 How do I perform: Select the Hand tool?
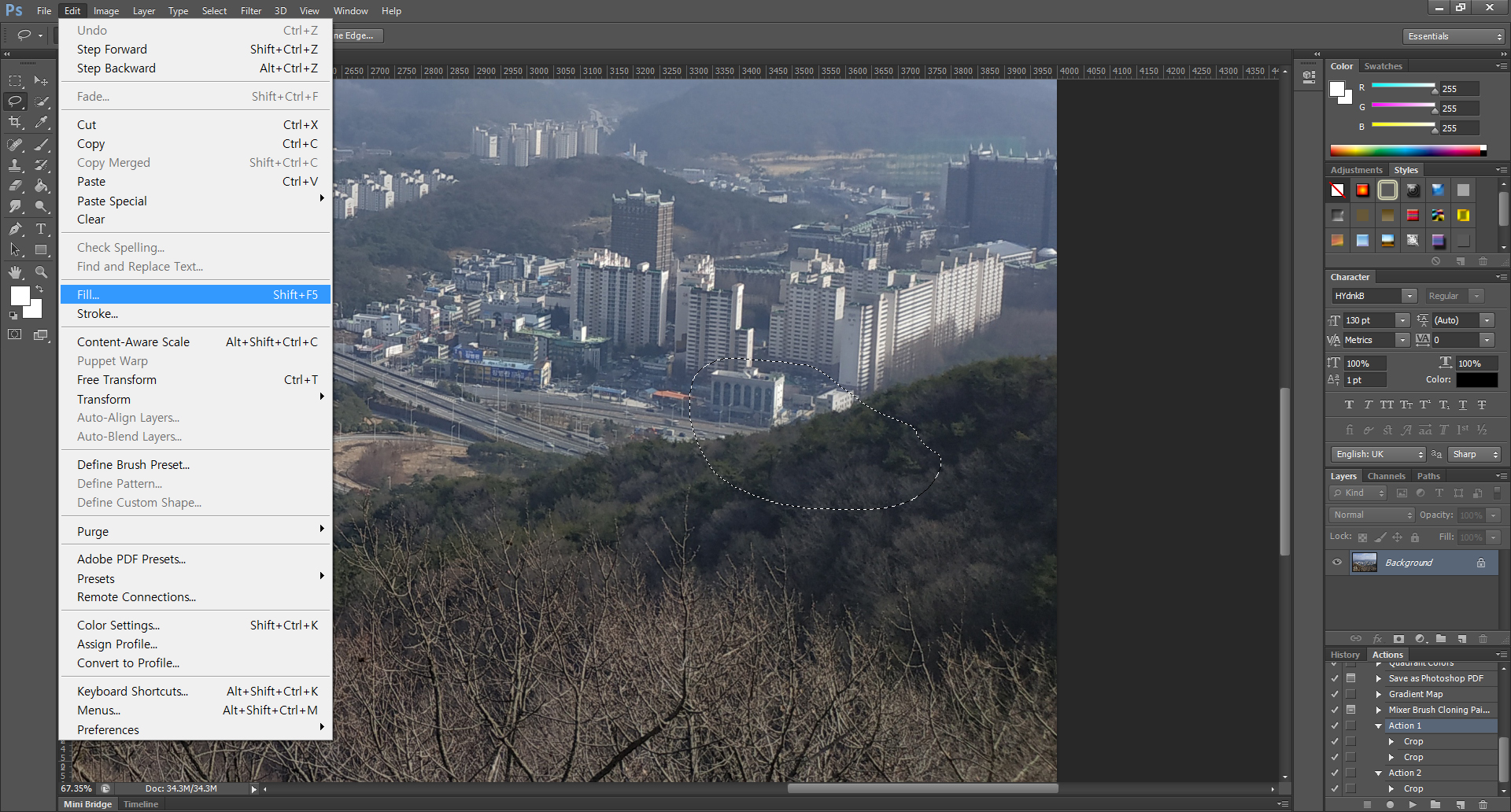pos(15,272)
